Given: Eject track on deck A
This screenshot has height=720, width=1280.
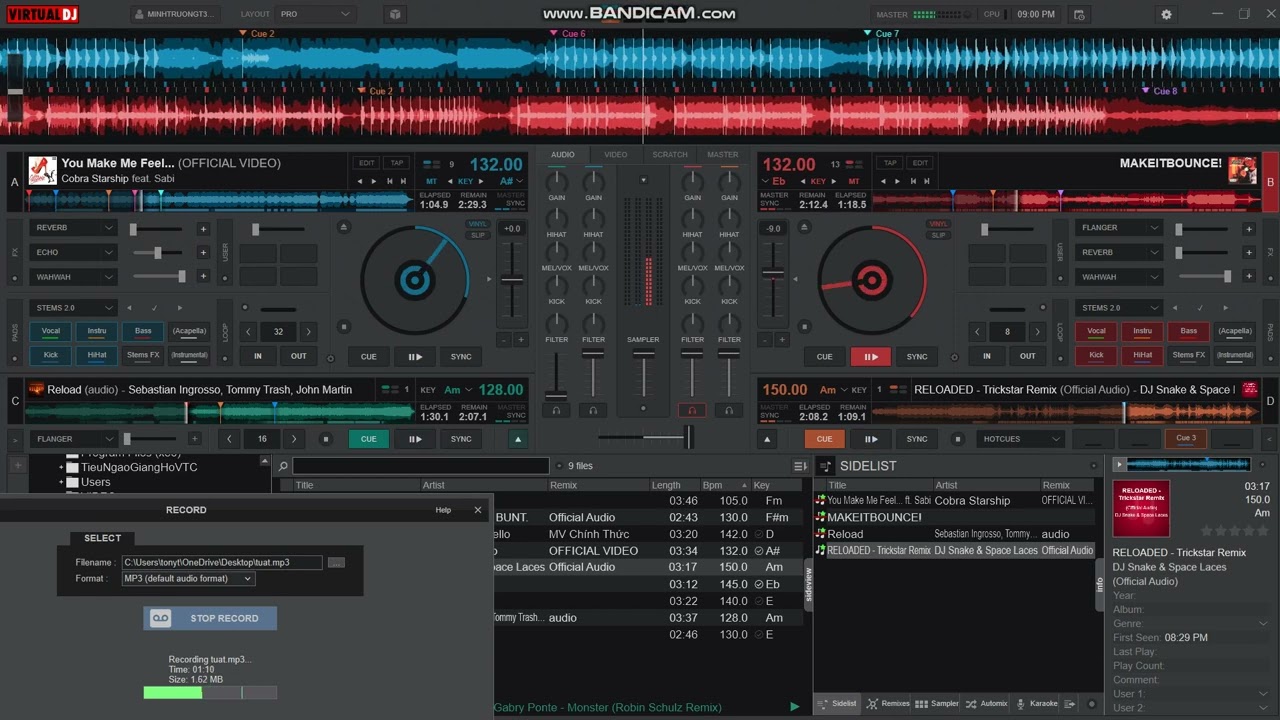Looking at the screenshot, I should coord(344,228).
